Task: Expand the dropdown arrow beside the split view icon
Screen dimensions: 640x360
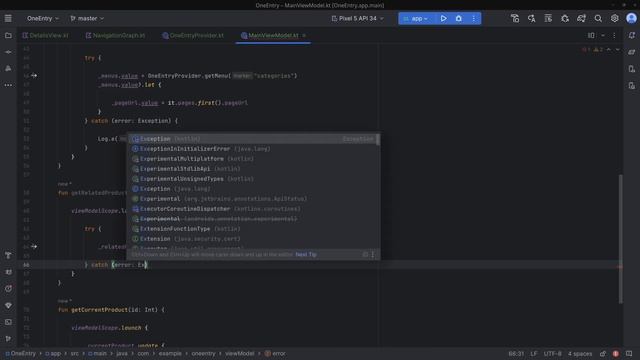Action: (602, 36)
